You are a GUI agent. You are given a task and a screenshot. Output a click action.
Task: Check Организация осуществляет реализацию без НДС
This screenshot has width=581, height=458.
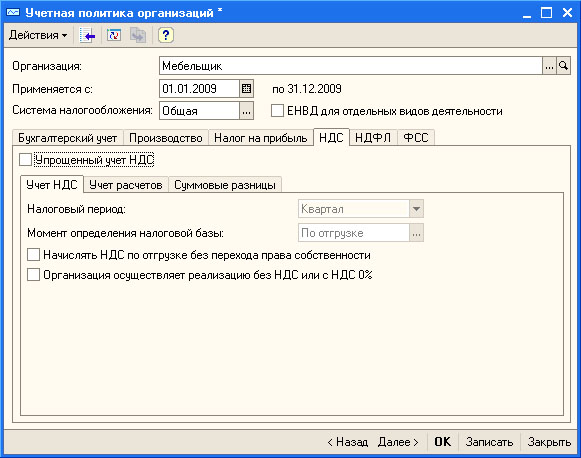(x=33, y=275)
